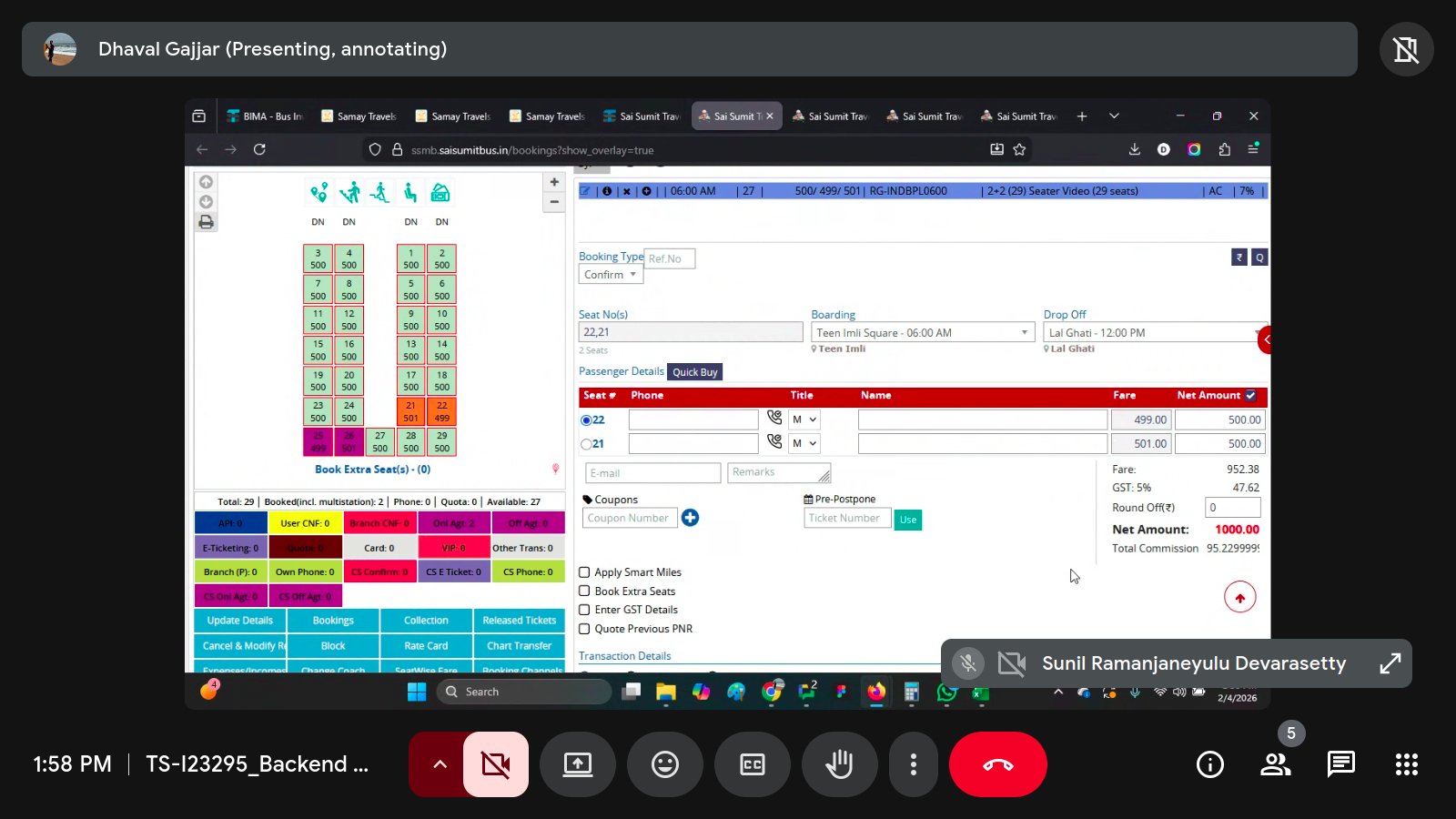1456x819 pixels.
Task: Check the Apply Smart Miles checkbox
Action: click(585, 572)
